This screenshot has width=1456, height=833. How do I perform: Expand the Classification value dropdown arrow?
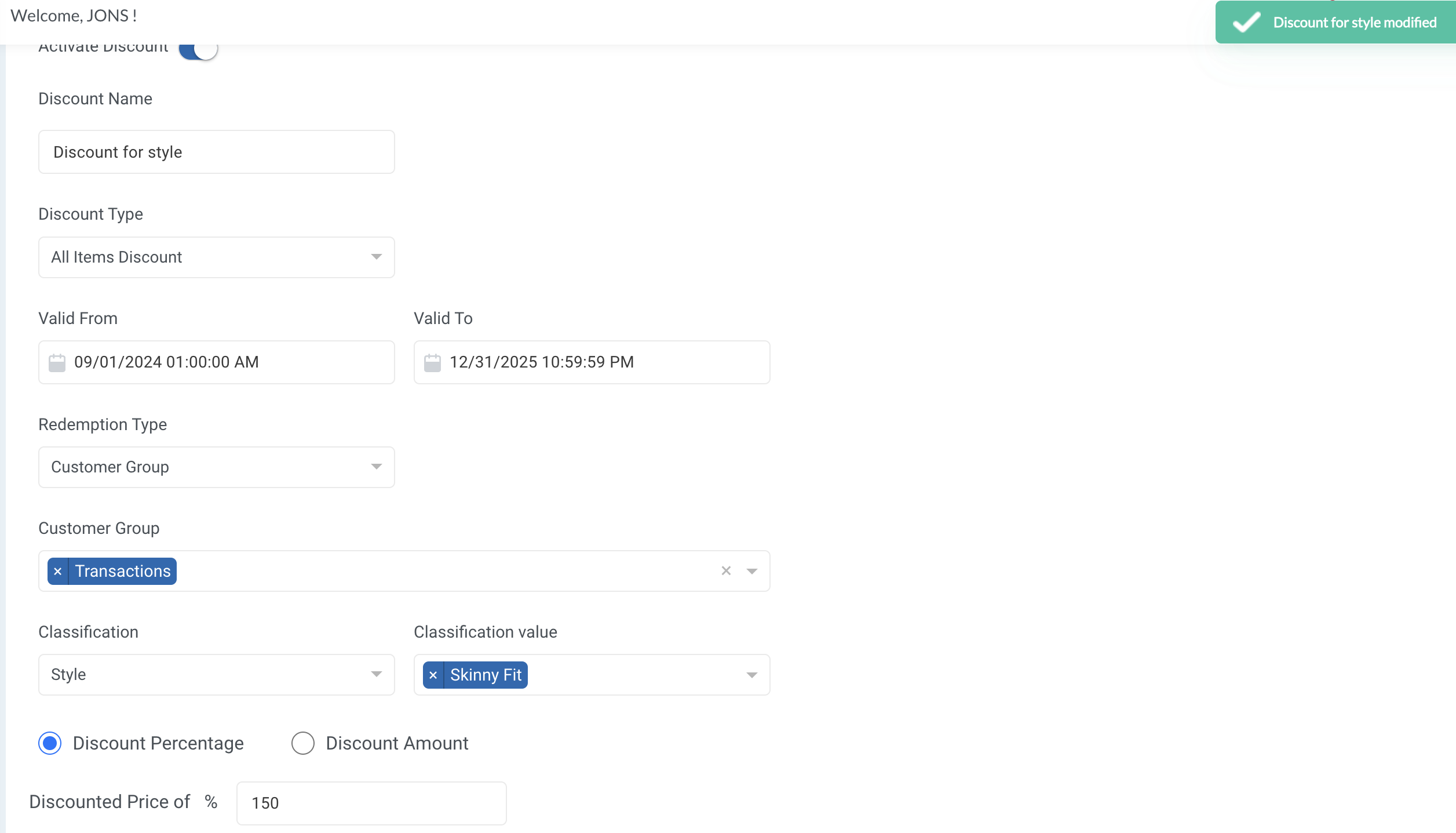pyautogui.click(x=752, y=675)
